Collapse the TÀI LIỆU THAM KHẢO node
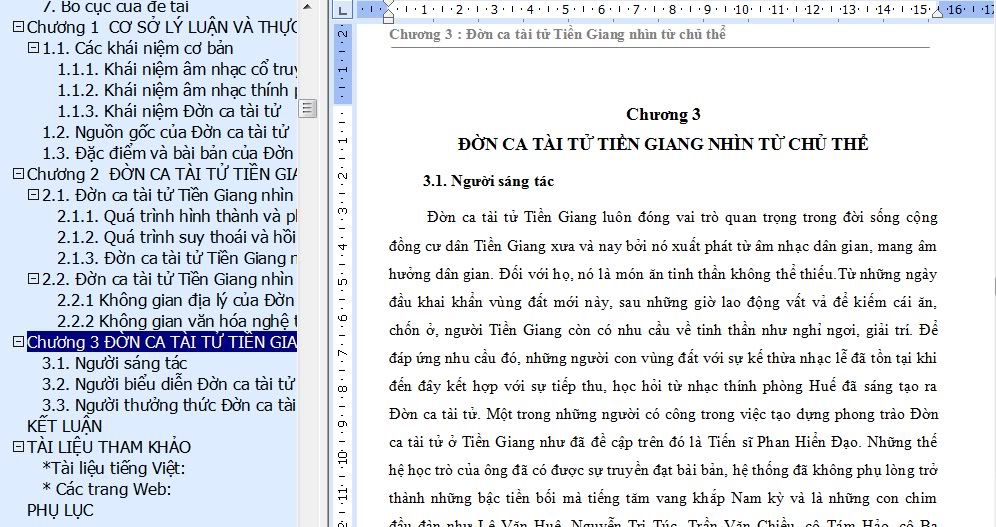This screenshot has width=996, height=527. pyautogui.click(x=18, y=447)
